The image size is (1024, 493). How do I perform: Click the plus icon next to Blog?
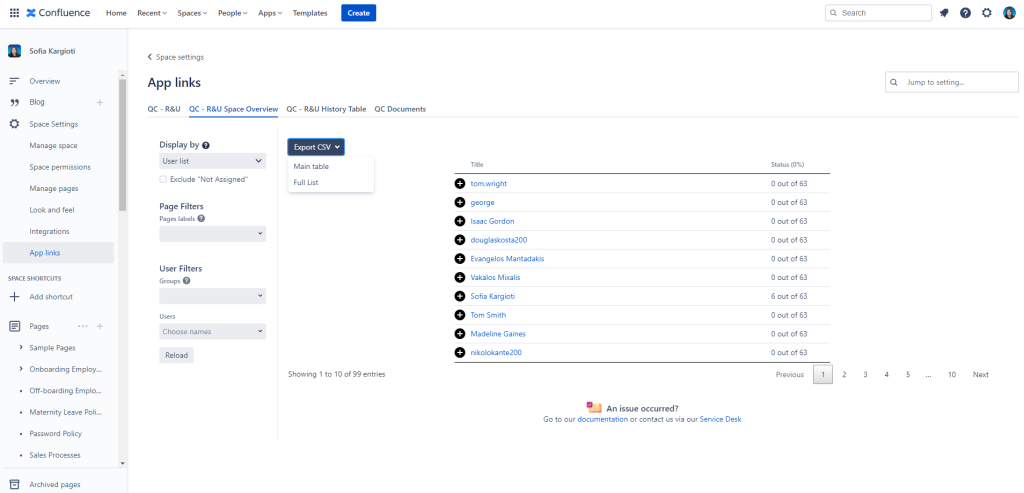point(99,102)
